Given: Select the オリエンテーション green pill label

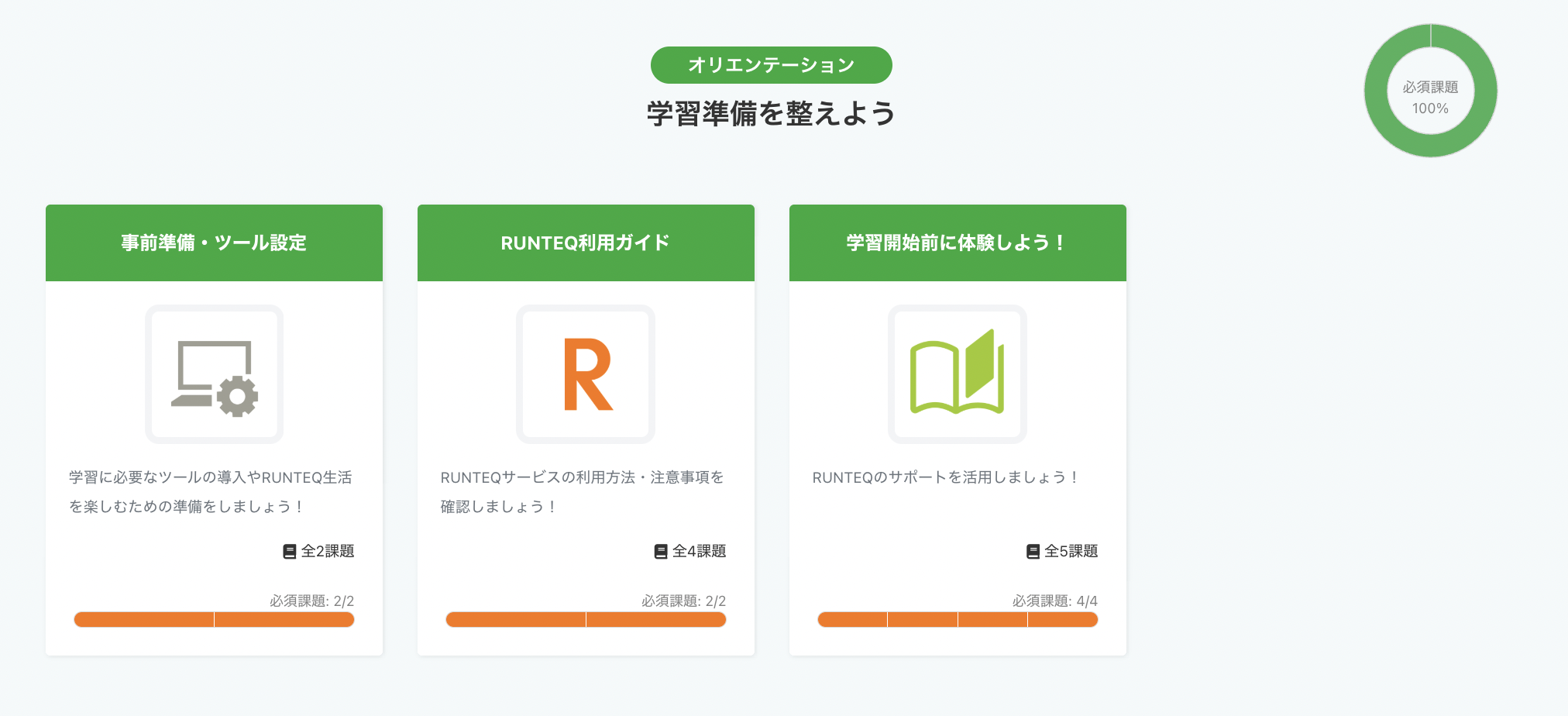Looking at the screenshot, I should pos(771,65).
